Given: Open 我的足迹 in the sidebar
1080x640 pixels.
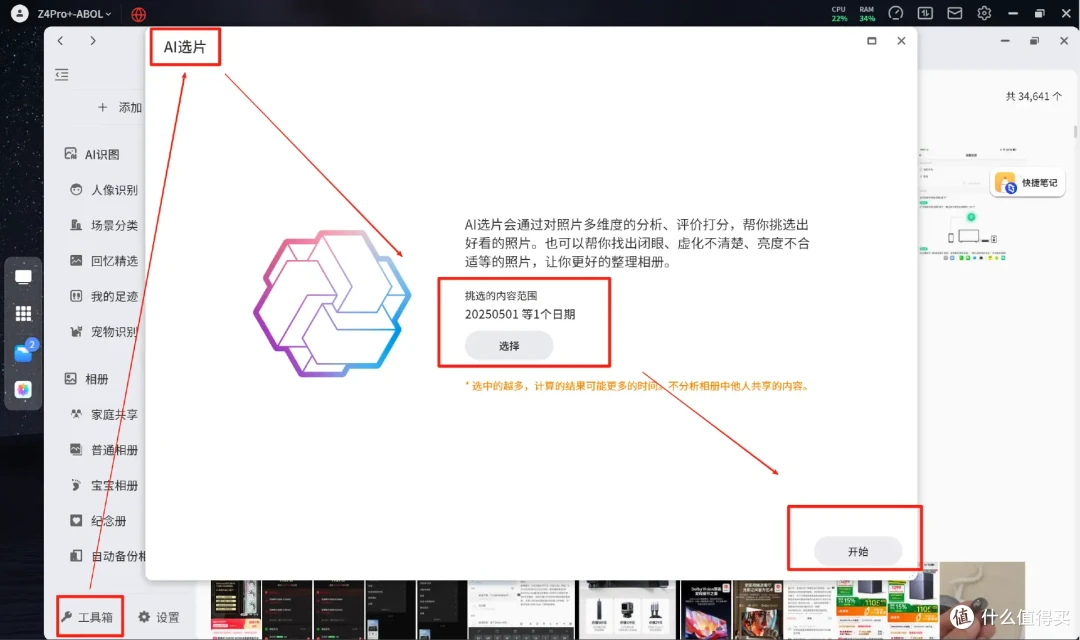Looking at the screenshot, I should pos(104,296).
